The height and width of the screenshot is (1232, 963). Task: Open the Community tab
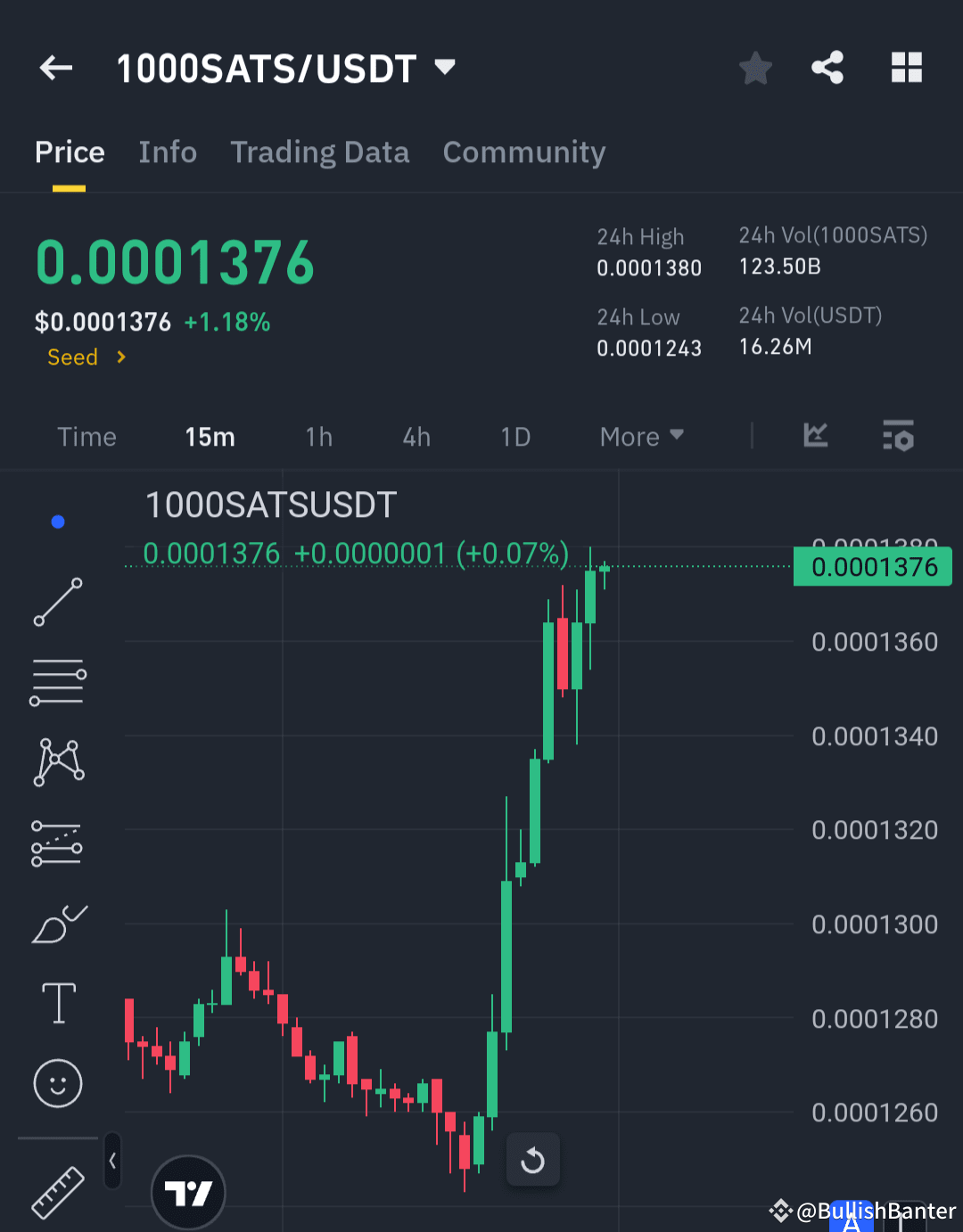523,152
